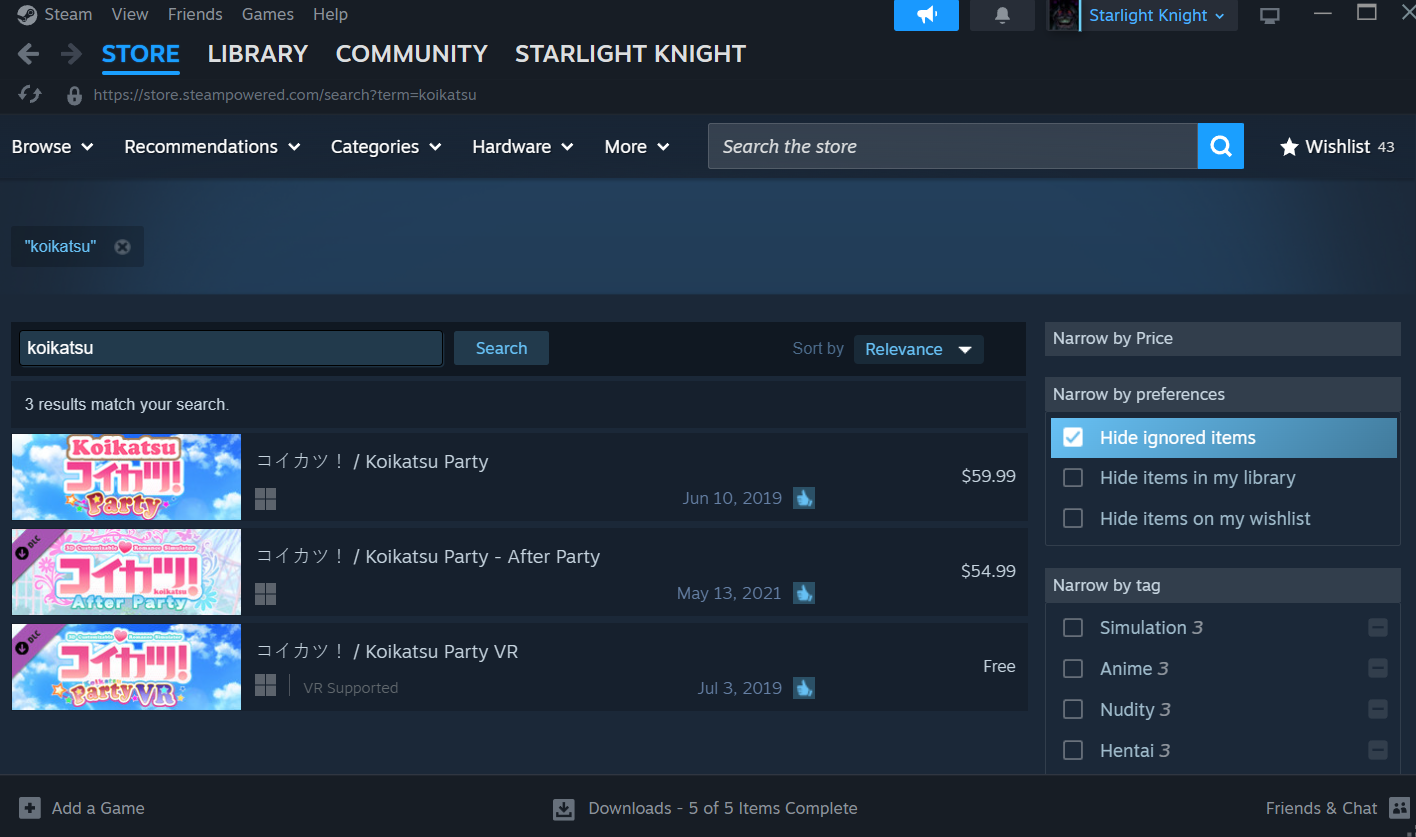Open the Starlight Knight account dropdown

coord(1157,15)
